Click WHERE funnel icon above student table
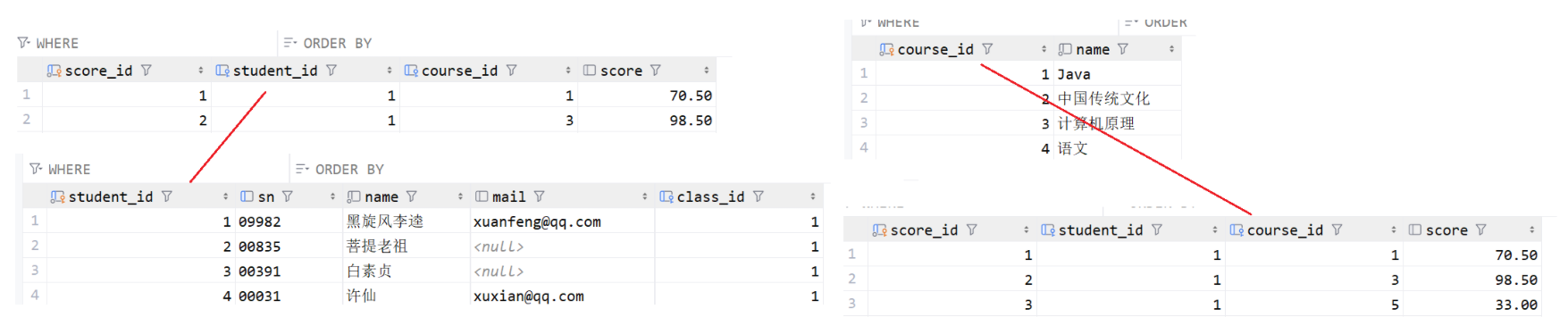Viewport: 1568px width, 334px height. (36, 169)
